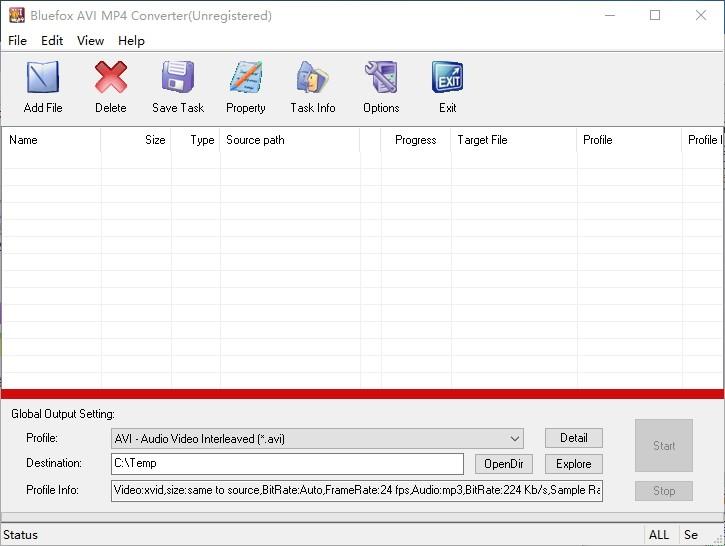This screenshot has width=725, height=546.
Task: Open the Edit menu
Action: pyautogui.click(x=52, y=41)
